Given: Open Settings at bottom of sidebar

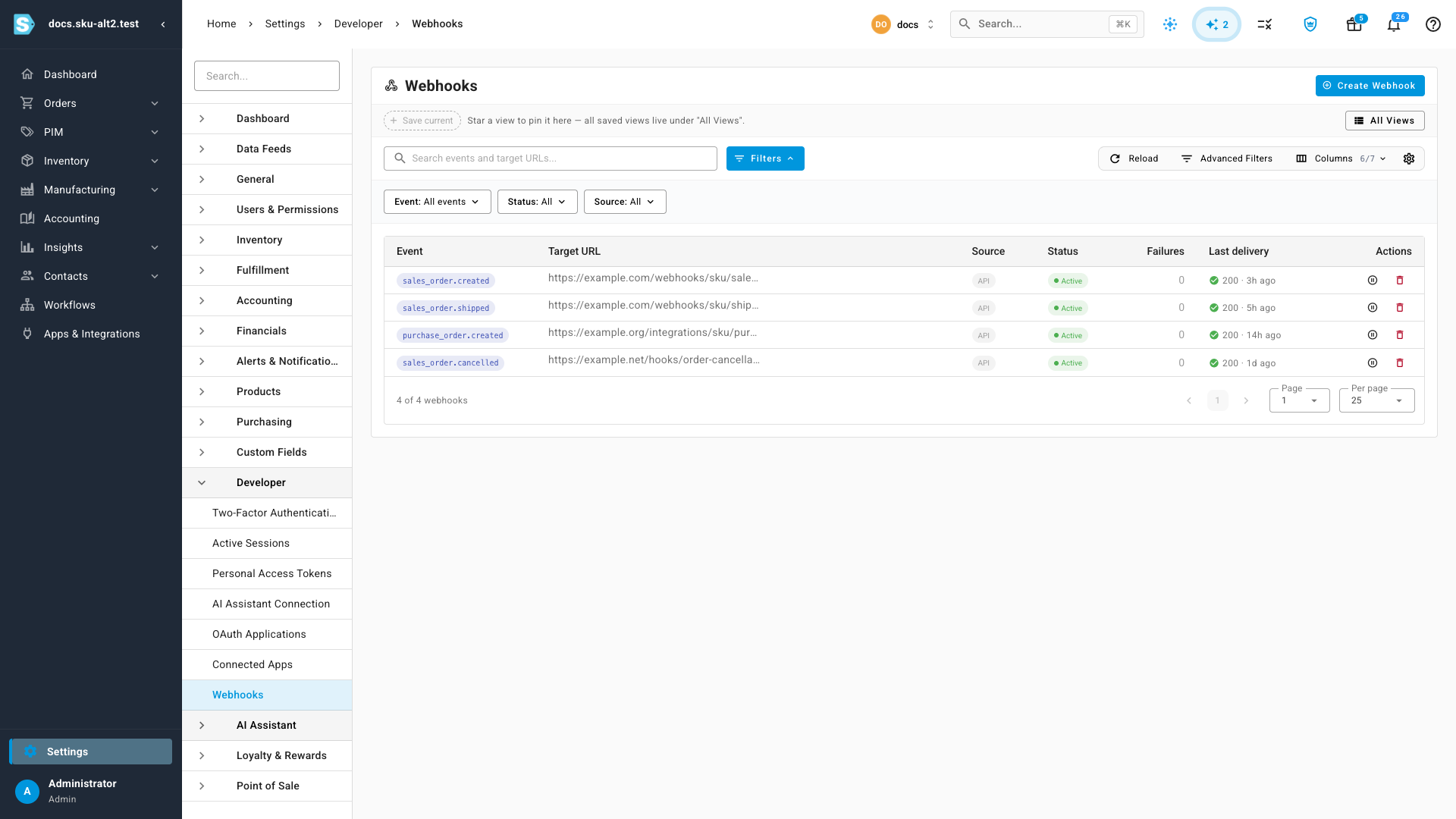Looking at the screenshot, I should [x=91, y=752].
